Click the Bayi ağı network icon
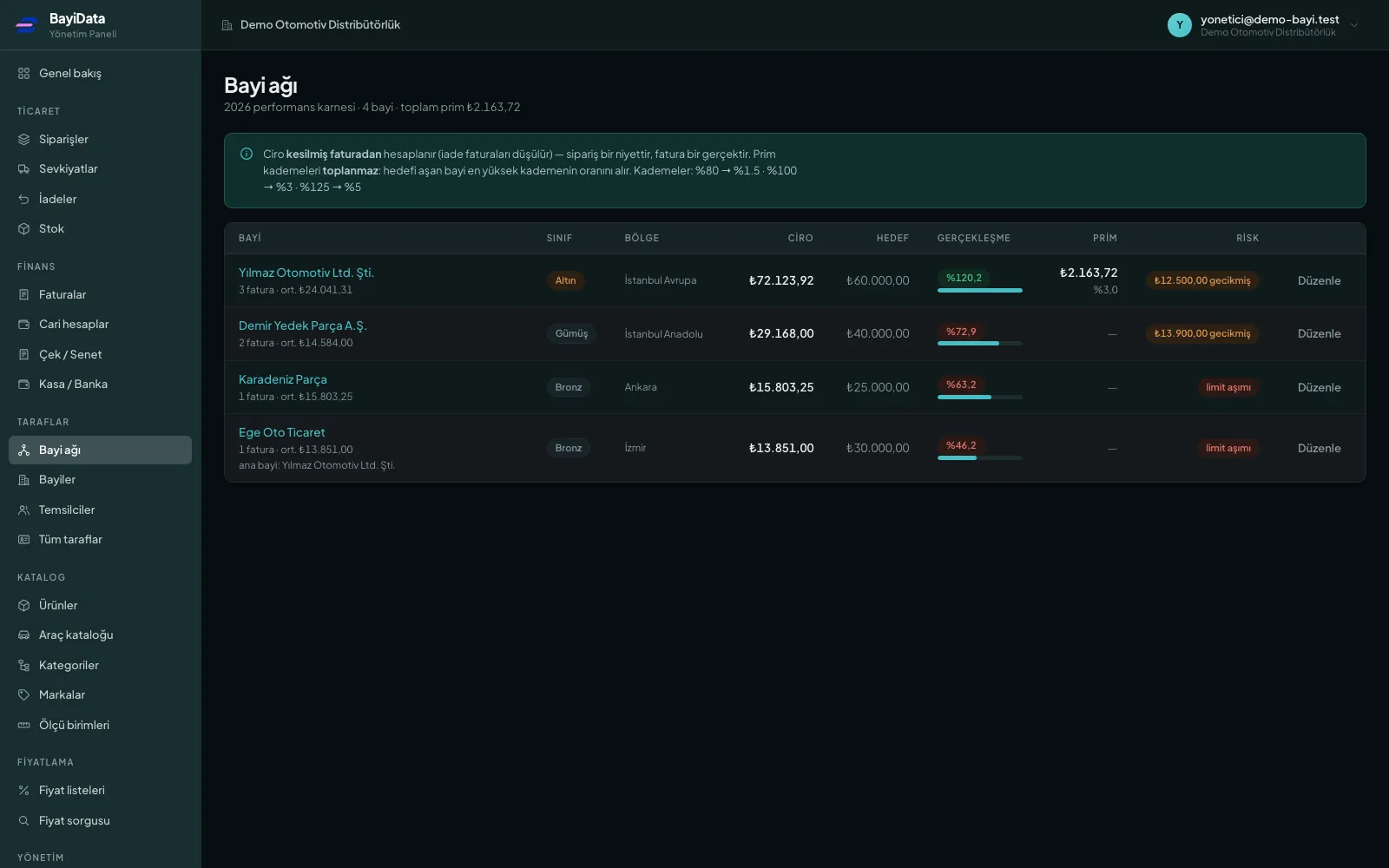Viewport: 1389px width, 868px height. (23, 450)
